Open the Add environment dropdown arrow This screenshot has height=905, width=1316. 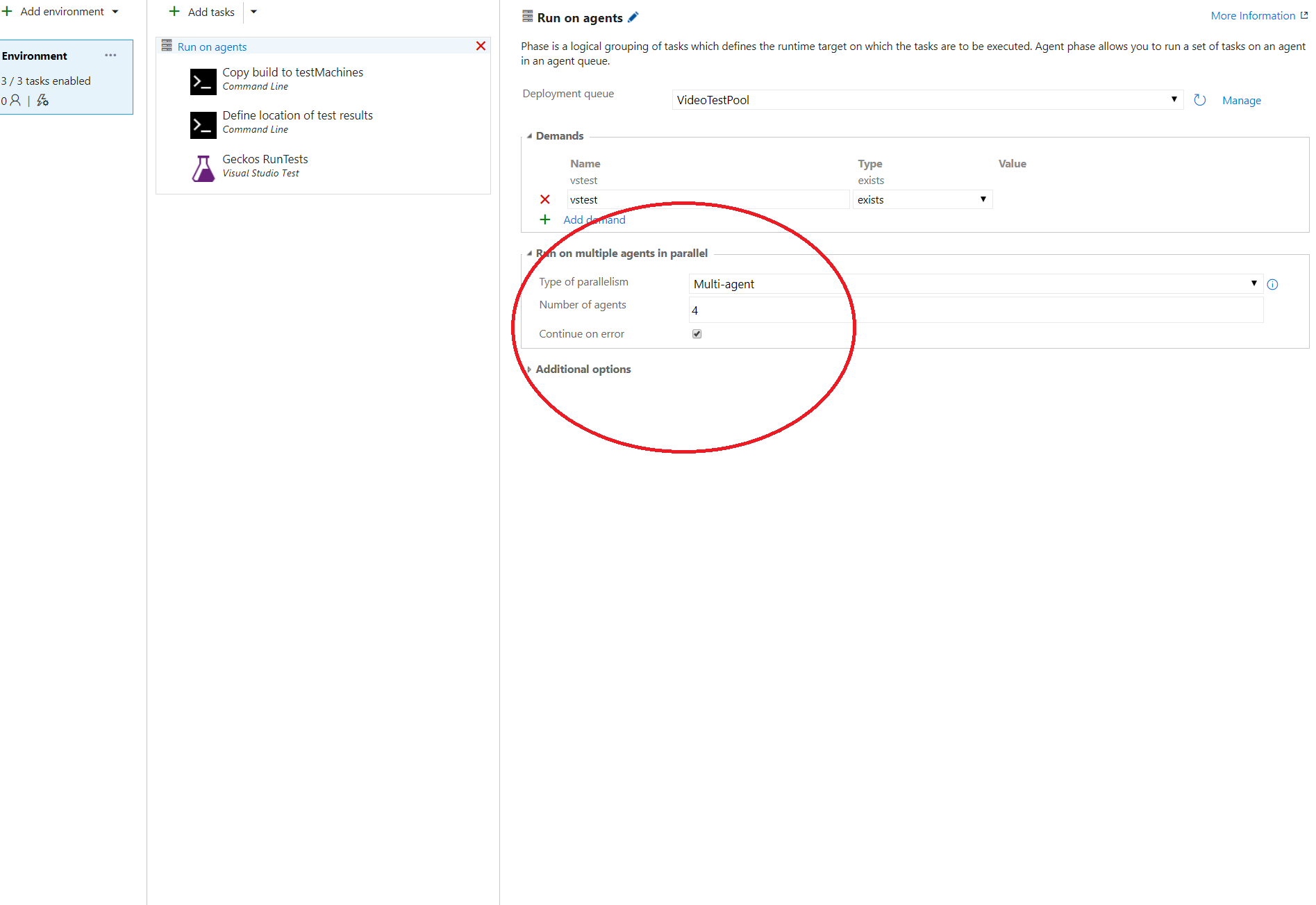[x=115, y=12]
